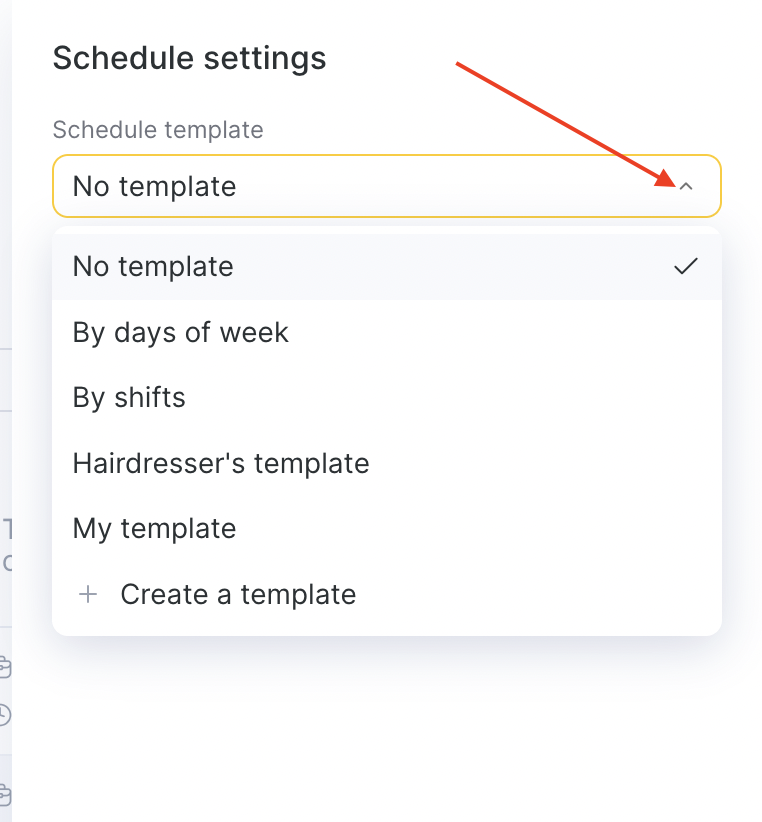Click the briefcase icon below the clock icon
The width and height of the screenshot is (762, 822).
[4, 796]
